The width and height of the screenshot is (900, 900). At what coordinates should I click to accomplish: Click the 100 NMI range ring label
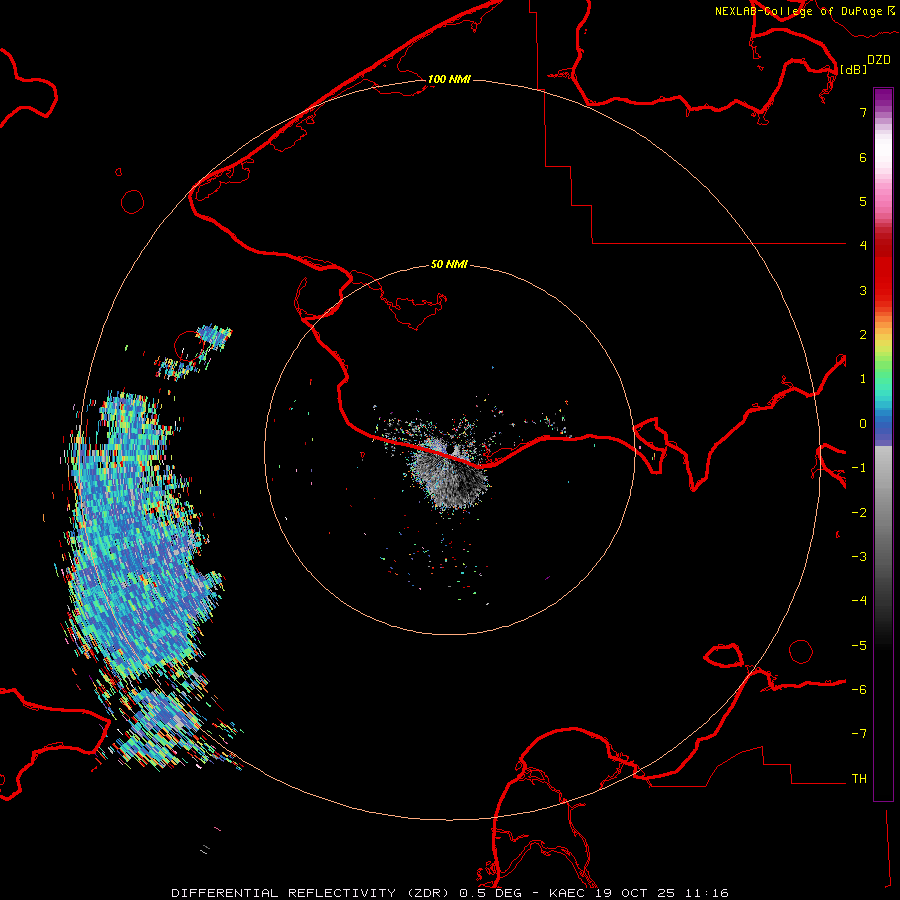(449, 79)
